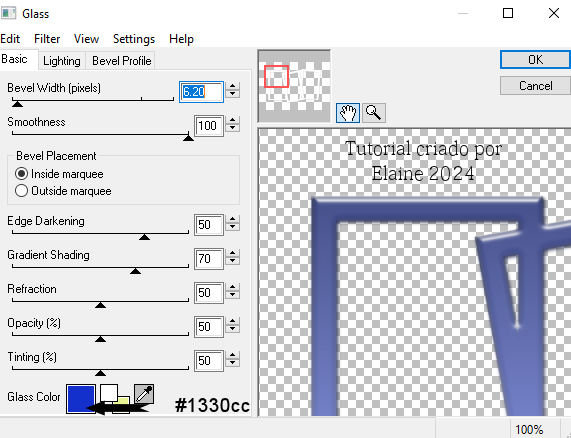Image resolution: width=571 pixels, height=438 pixels.
Task: Confirm settings with OK button
Action: (535, 60)
